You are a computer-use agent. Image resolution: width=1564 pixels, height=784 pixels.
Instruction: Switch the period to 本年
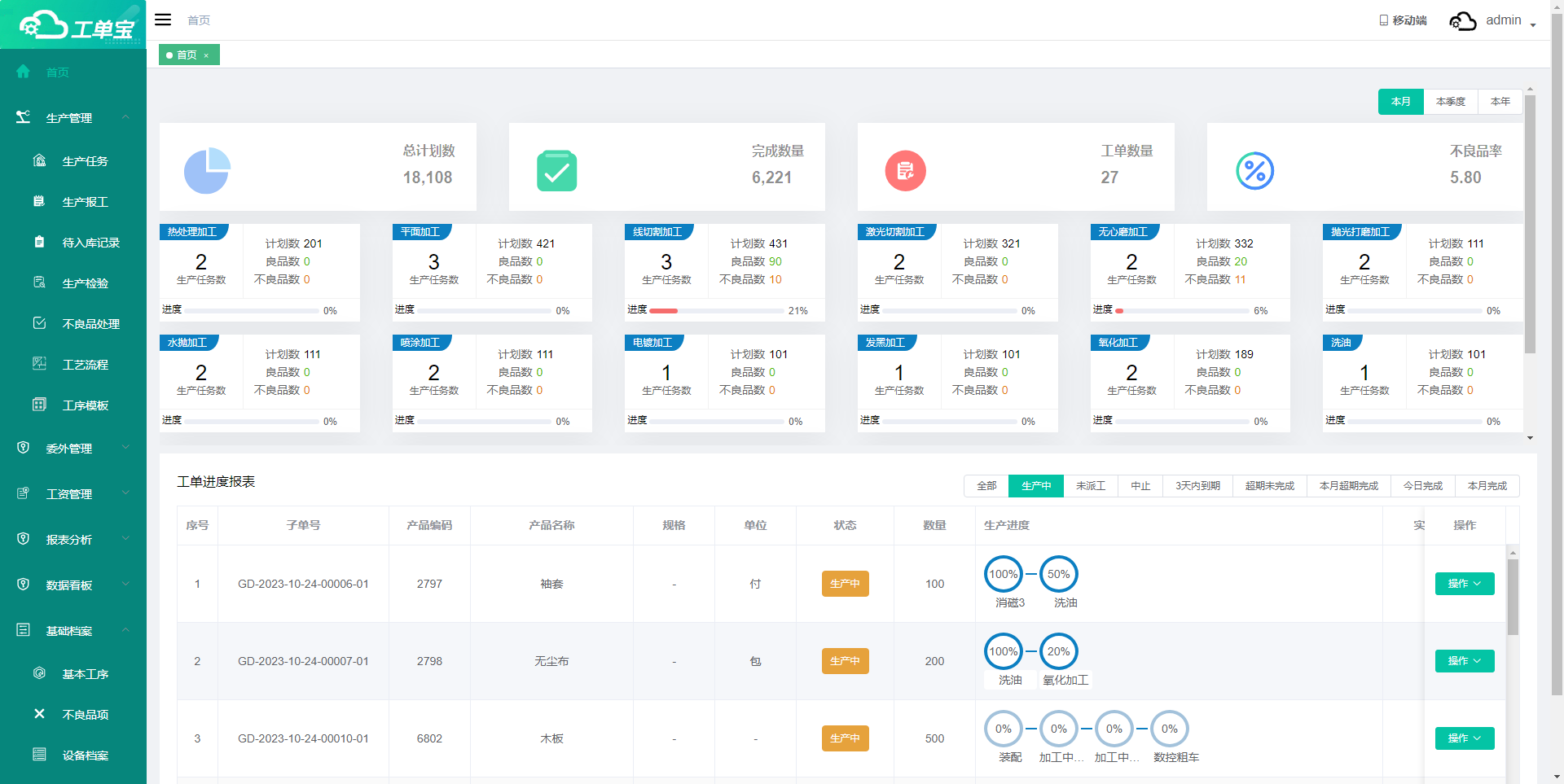point(1500,102)
